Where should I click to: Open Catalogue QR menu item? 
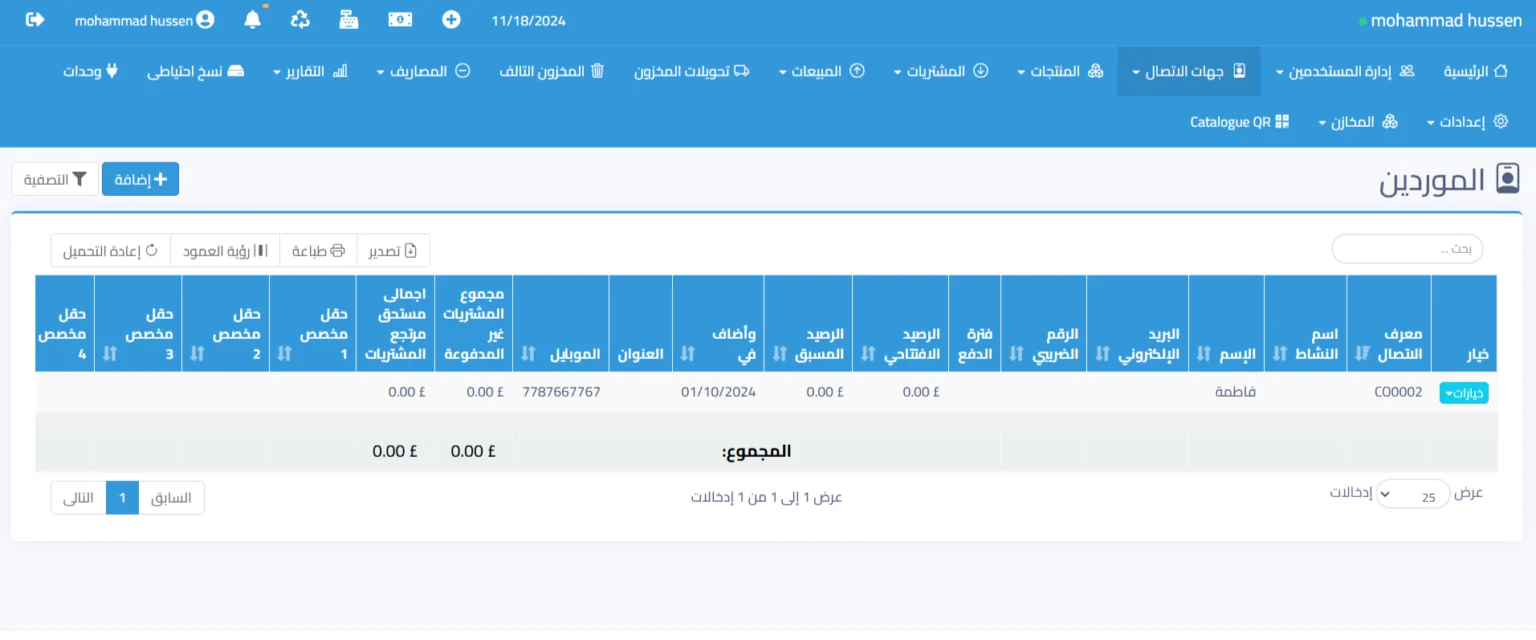1239,122
